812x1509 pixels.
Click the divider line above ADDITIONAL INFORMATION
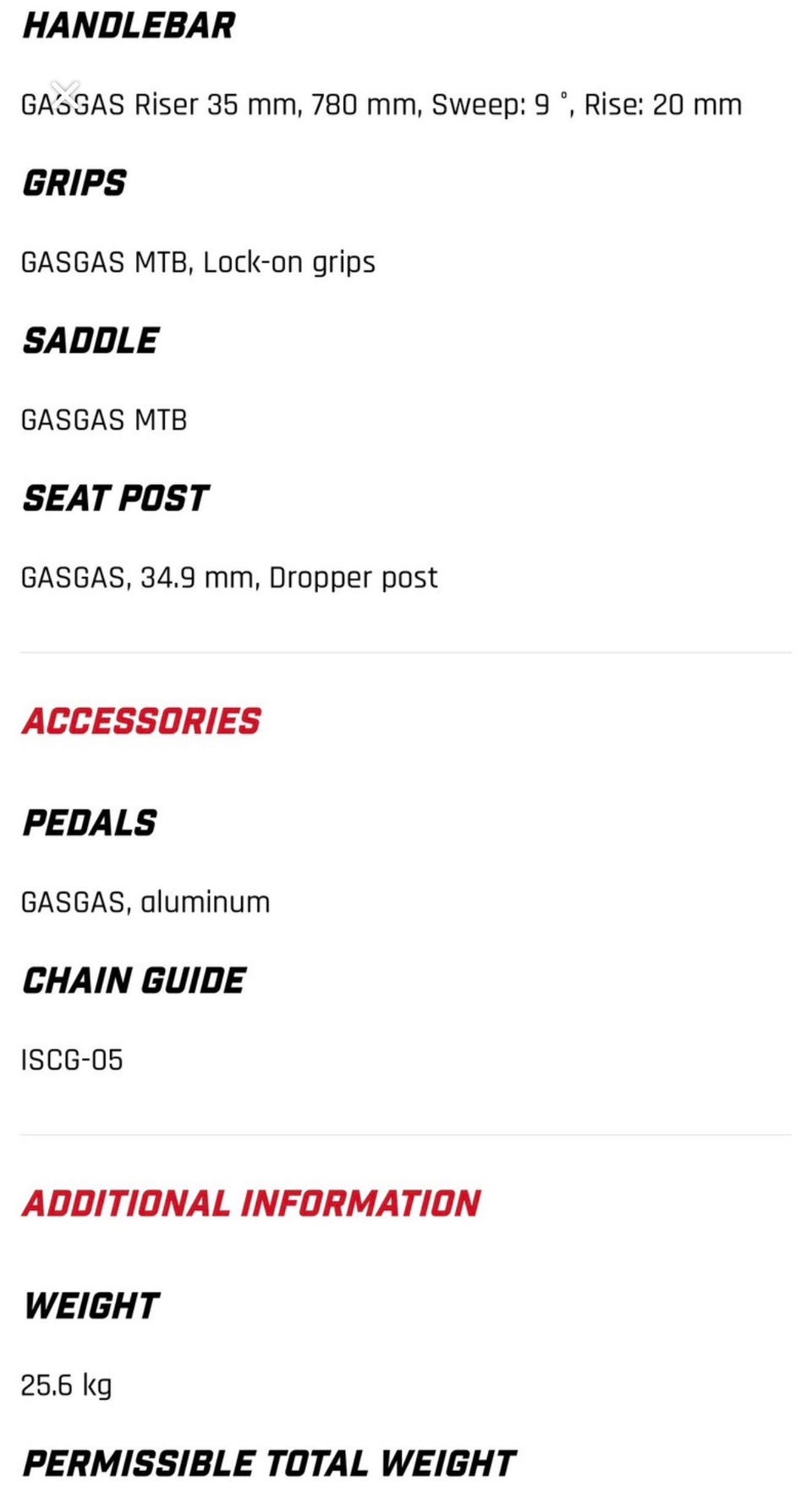tap(406, 1134)
